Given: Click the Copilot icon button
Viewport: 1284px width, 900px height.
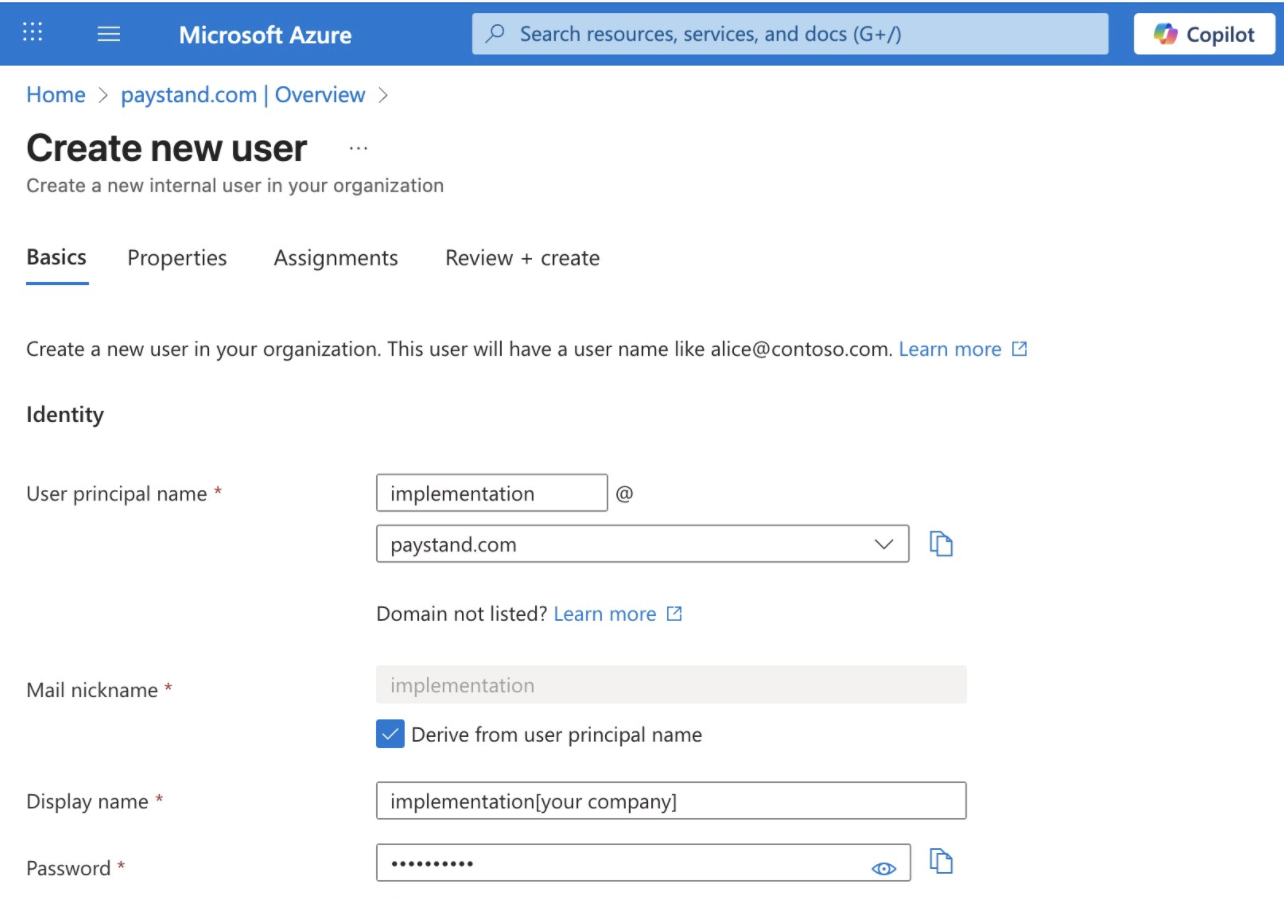Looking at the screenshot, I should pos(1204,34).
